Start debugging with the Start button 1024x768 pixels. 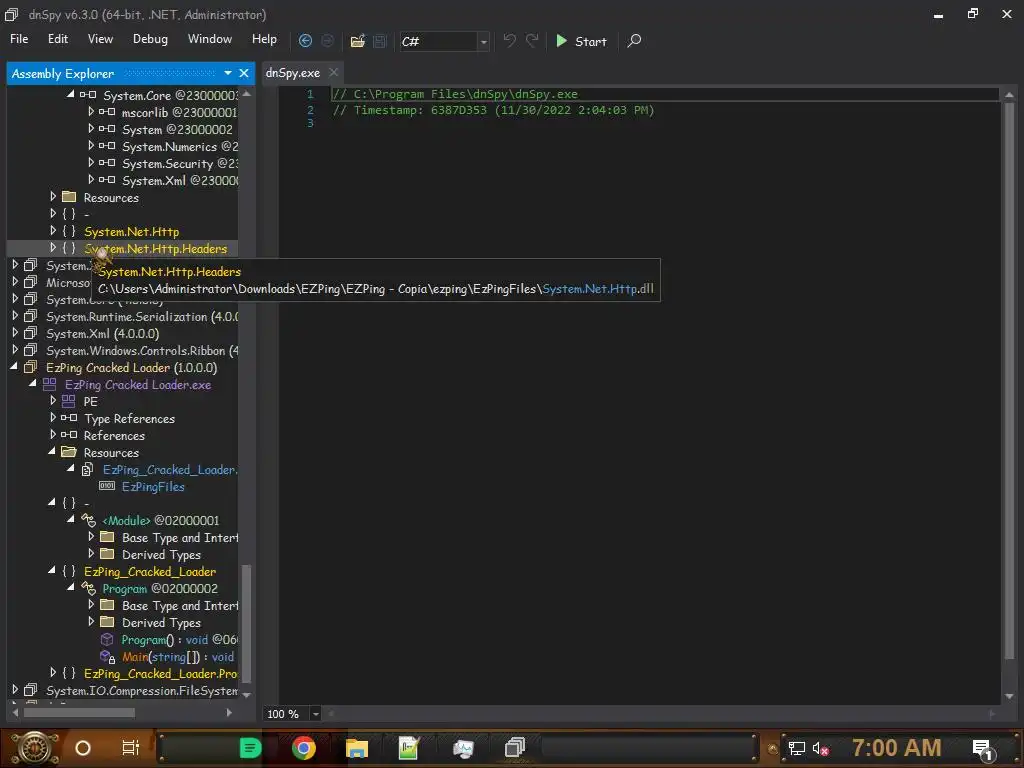(581, 41)
